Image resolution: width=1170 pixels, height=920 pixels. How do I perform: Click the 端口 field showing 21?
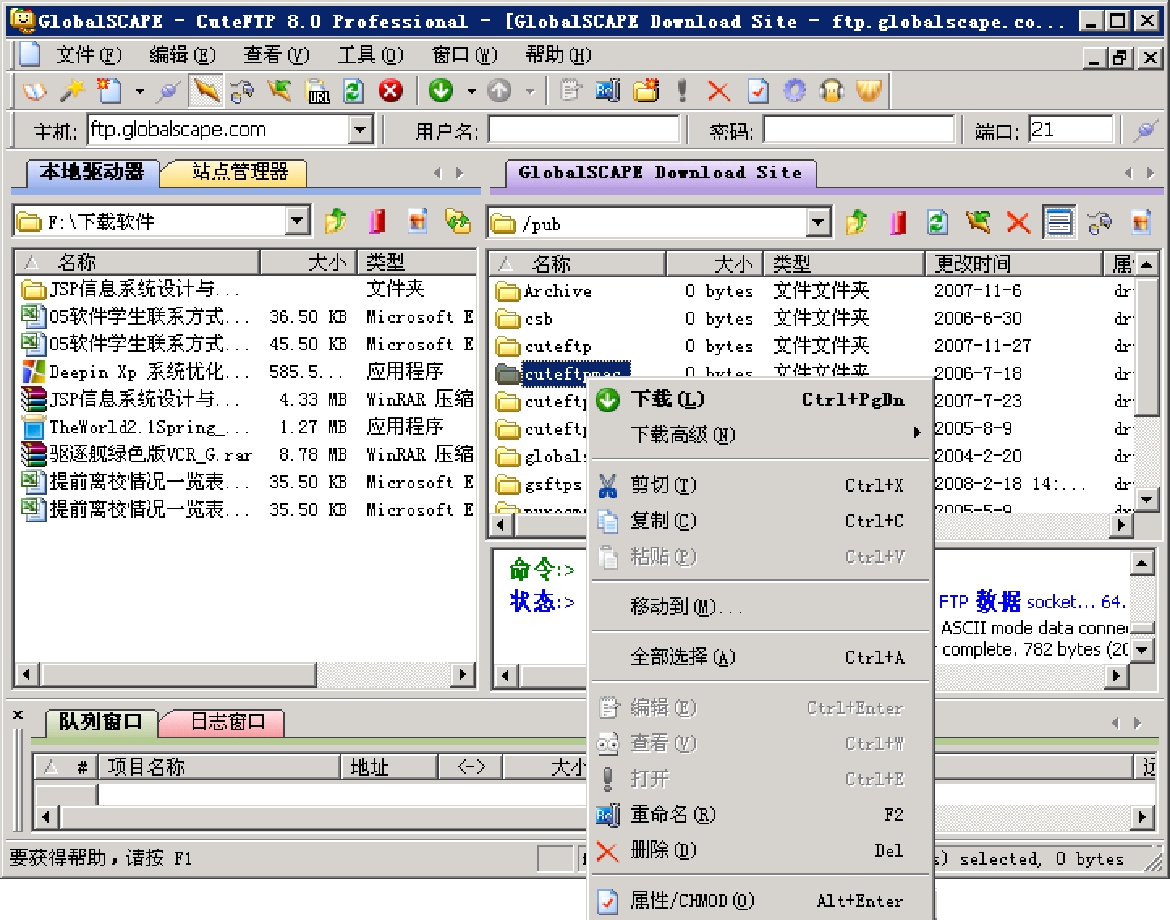1071,131
